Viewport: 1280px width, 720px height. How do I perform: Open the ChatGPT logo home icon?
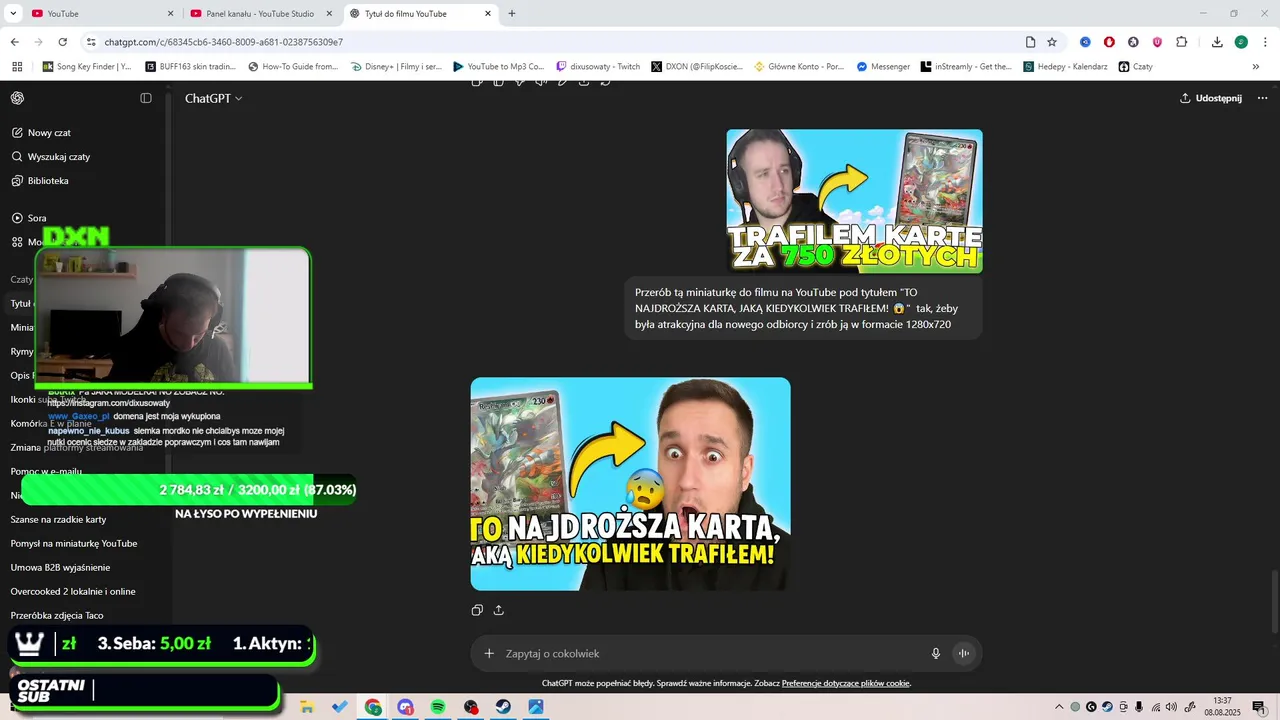point(17,98)
